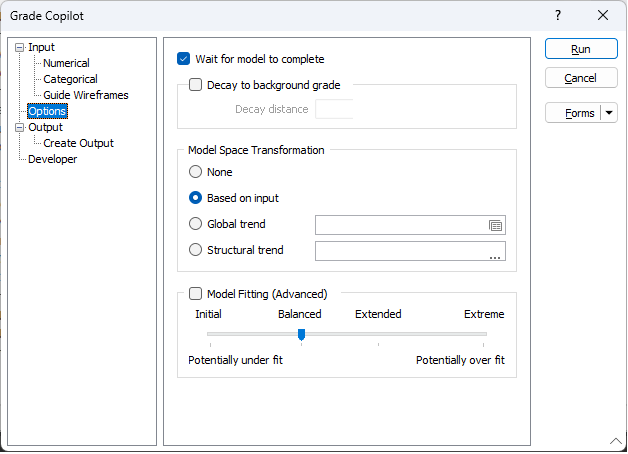Choose the Global trend radio button
Screen dimensions: 628x454
pos(195,224)
